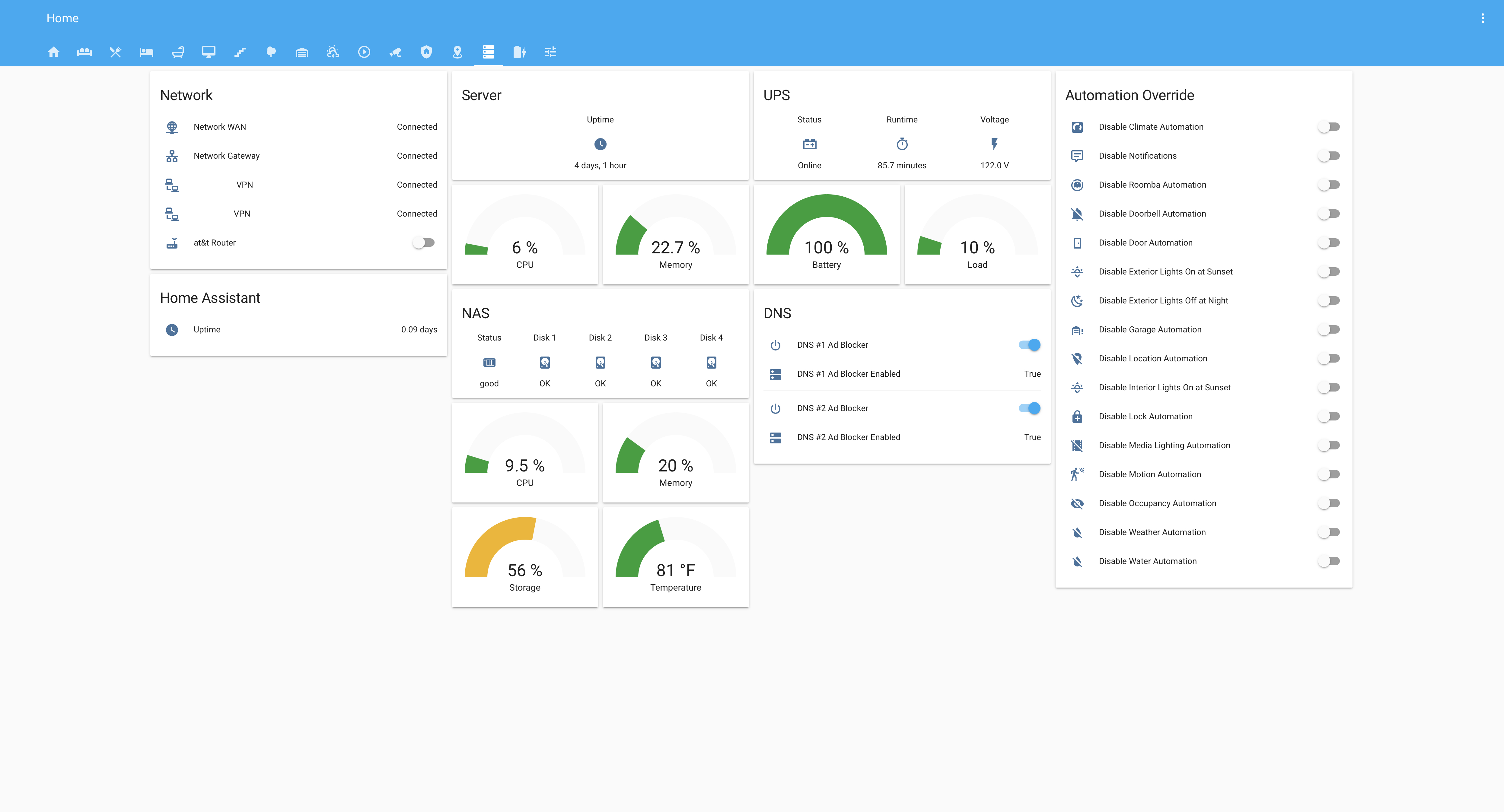This screenshot has width=1504, height=812.
Task: Open the security camera tab icon
Action: (x=395, y=52)
